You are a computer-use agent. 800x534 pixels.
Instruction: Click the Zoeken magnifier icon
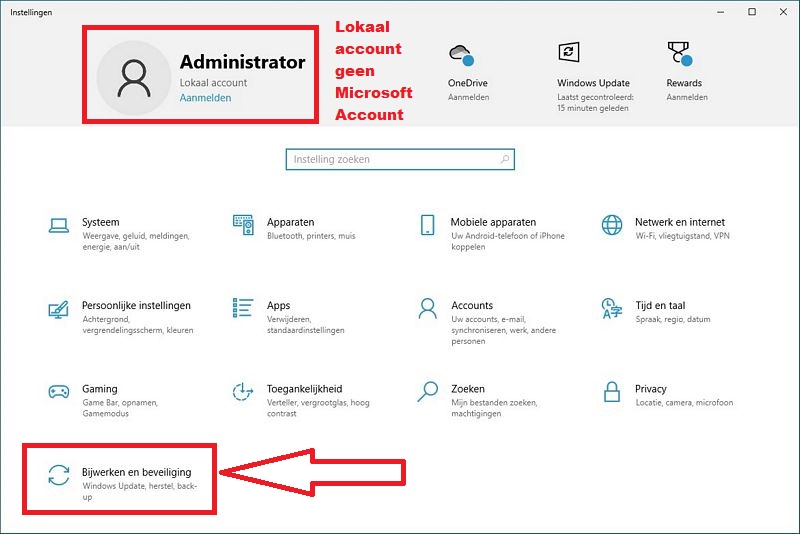tap(428, 391)
